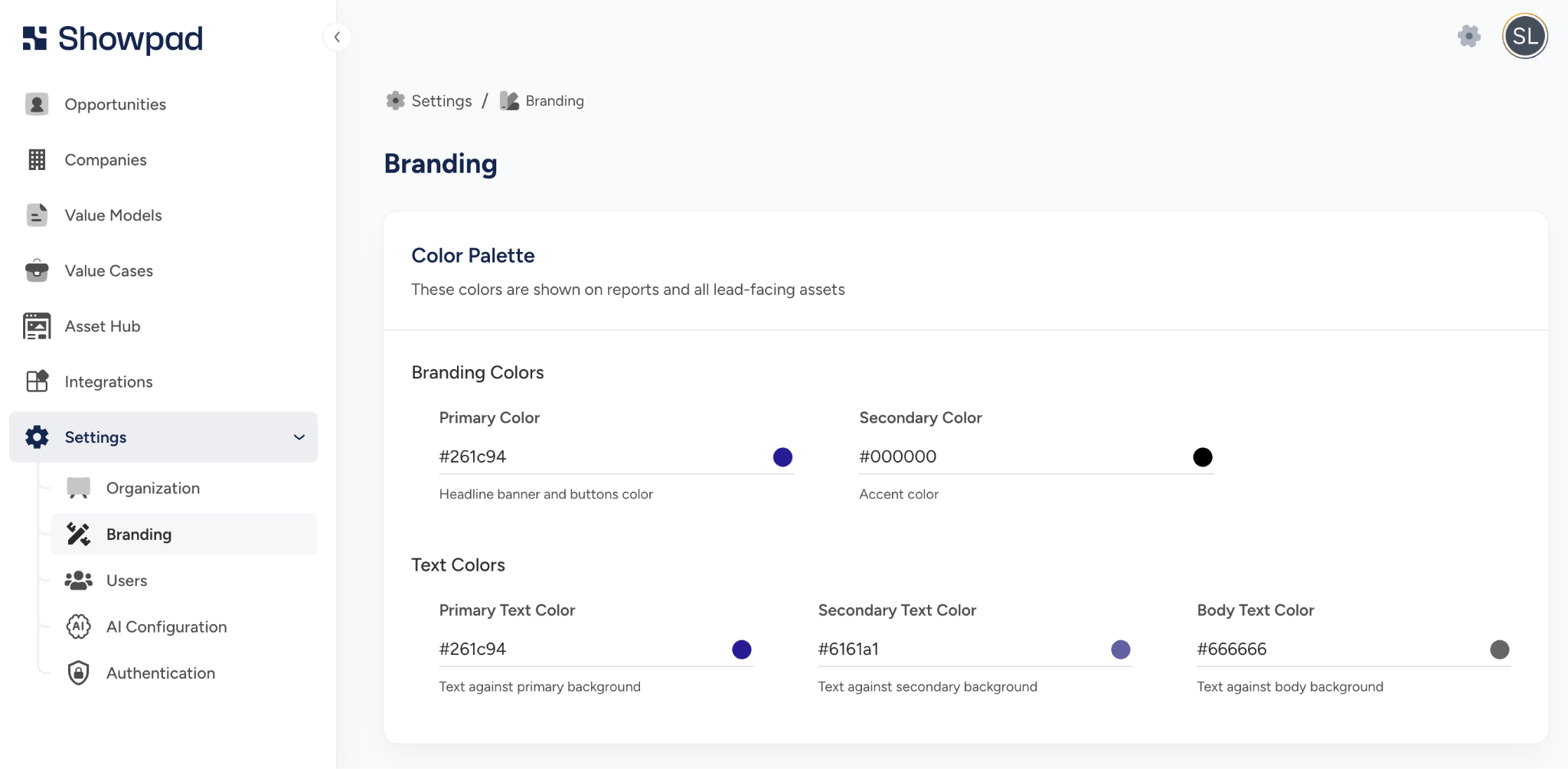Click the AI Configuration icon
Screen dimensions: 1568x769
pos(78,627)
